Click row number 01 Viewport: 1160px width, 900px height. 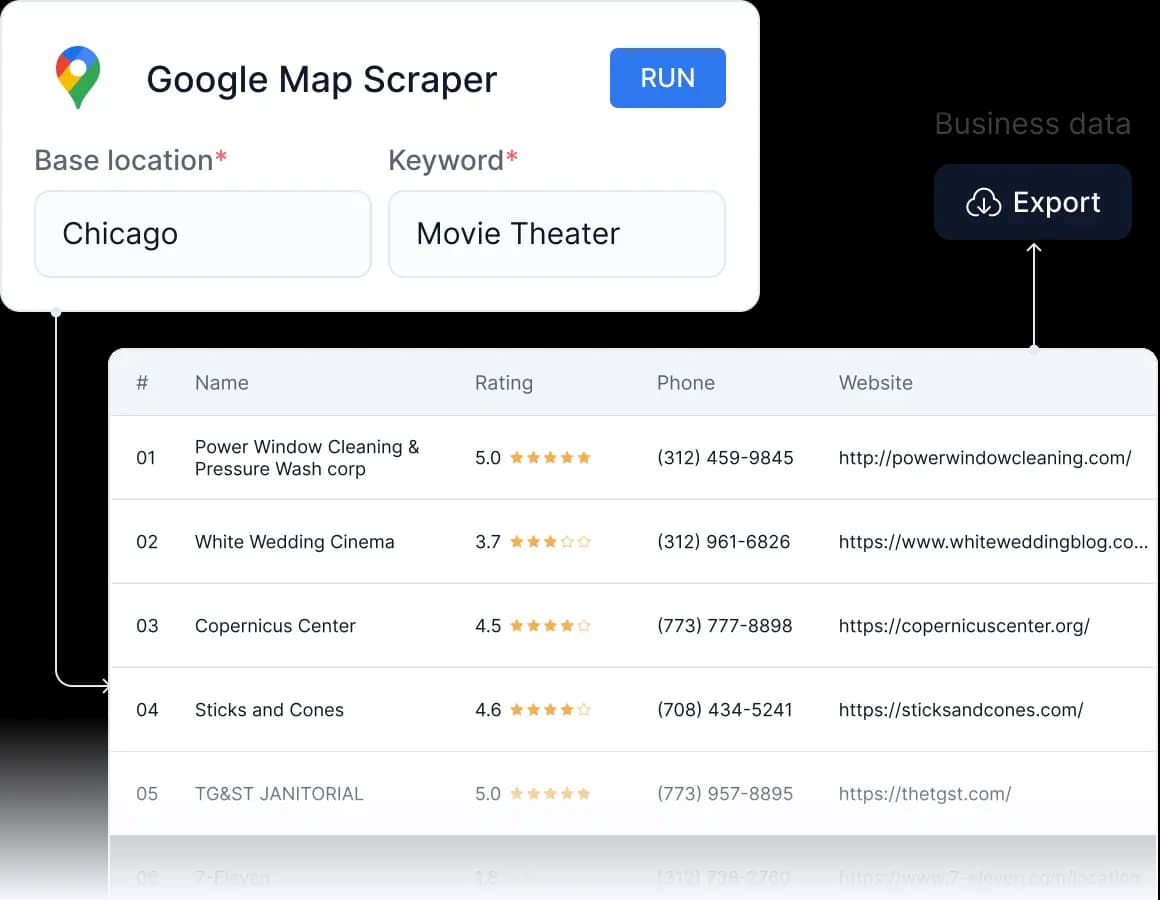click(x=146, y=458)
